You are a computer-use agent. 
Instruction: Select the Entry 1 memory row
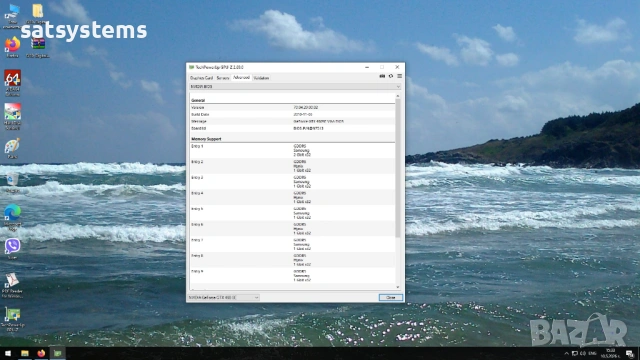[x=292, y=150]
